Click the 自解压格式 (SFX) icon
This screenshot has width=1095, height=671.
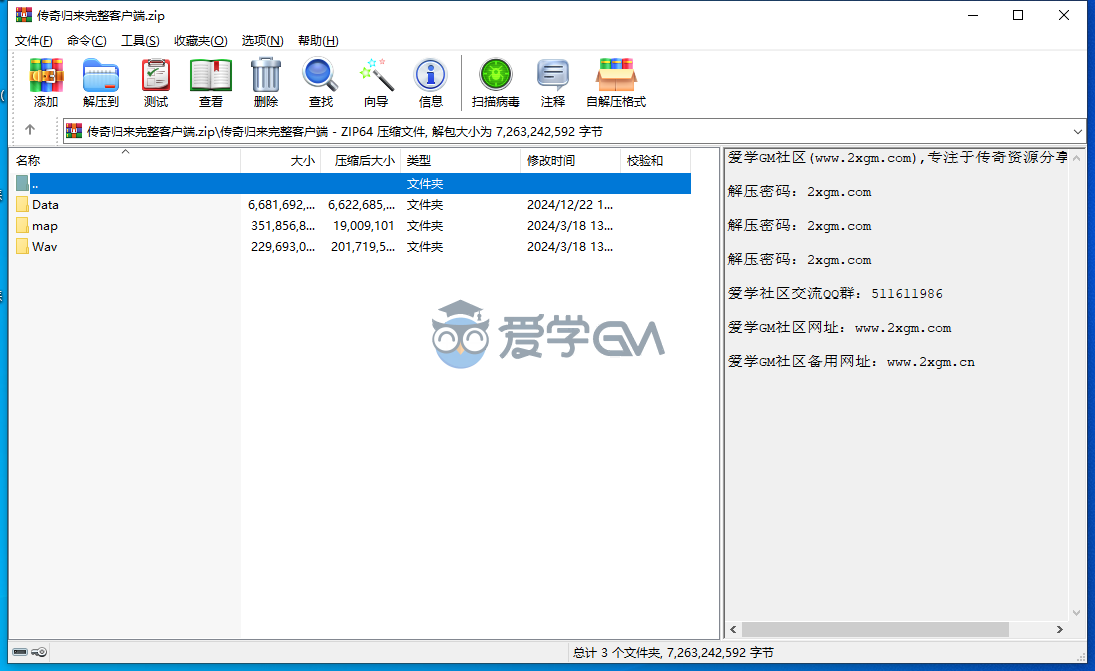click(x=616, y=75)
